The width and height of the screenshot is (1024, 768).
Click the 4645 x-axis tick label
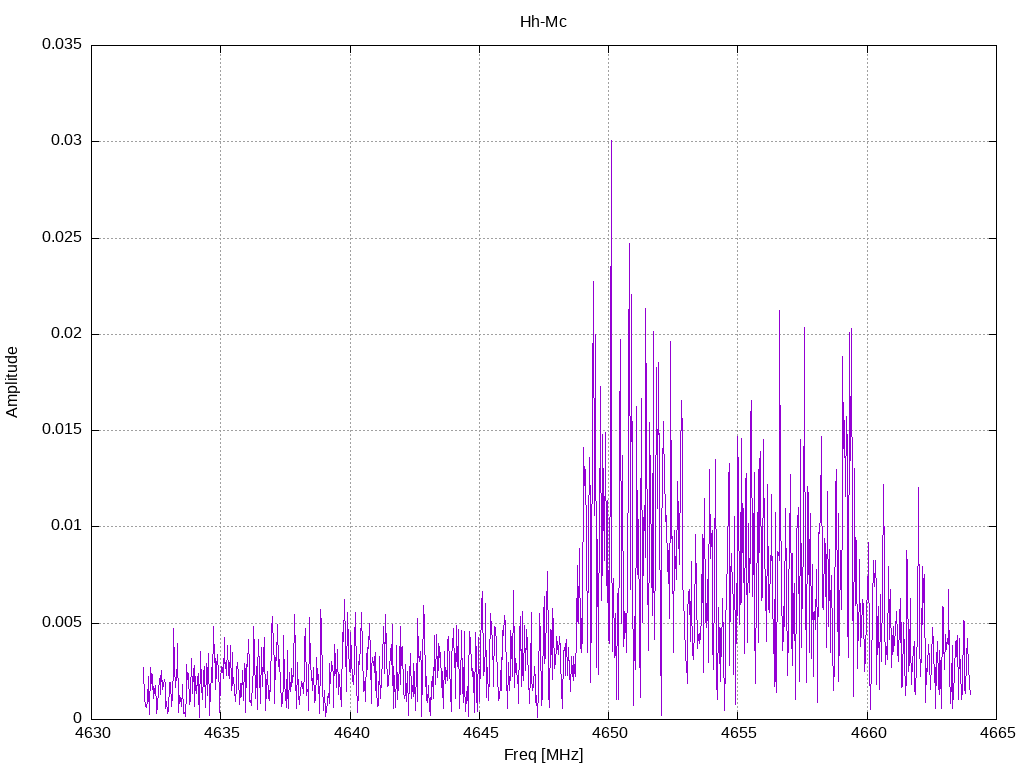click(x=479, y=734)
